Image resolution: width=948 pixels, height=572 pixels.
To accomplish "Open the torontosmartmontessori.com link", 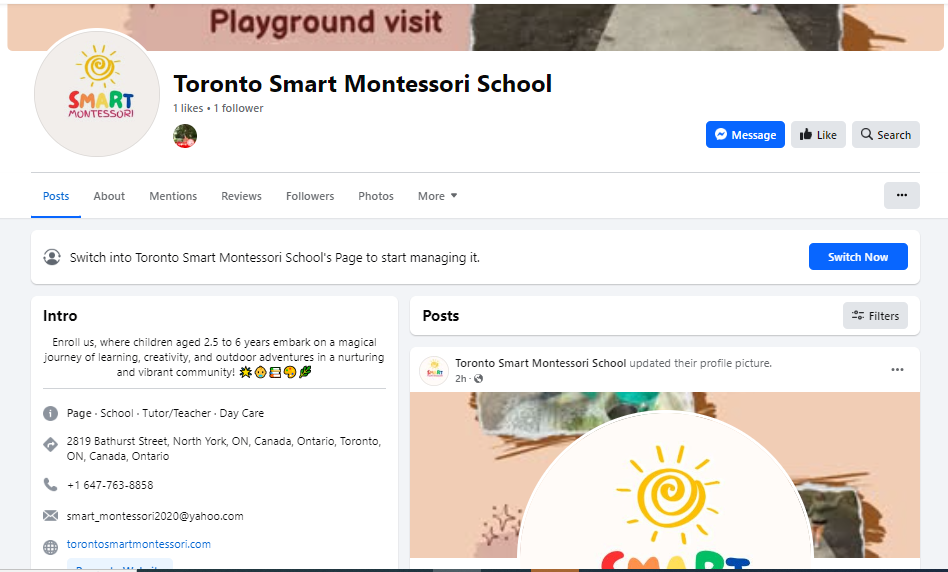I will pyautogui.click(x=138, y=544).
